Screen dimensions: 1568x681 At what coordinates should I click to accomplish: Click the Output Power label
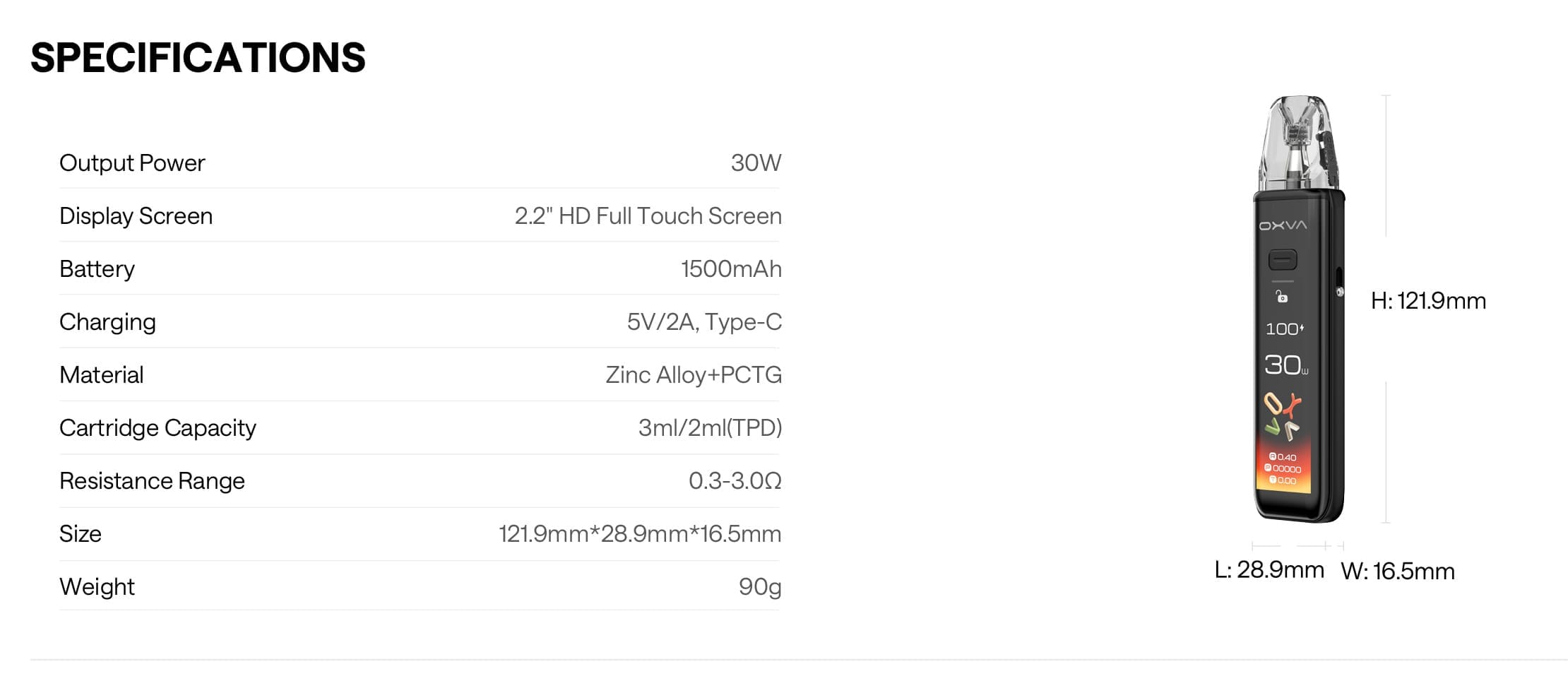[x=132, y=163]
